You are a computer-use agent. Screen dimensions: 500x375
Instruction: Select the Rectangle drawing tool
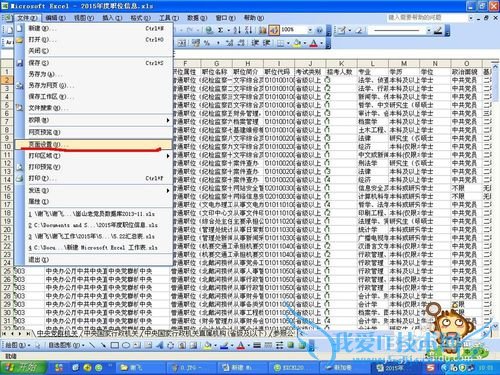tap(115, 345)
